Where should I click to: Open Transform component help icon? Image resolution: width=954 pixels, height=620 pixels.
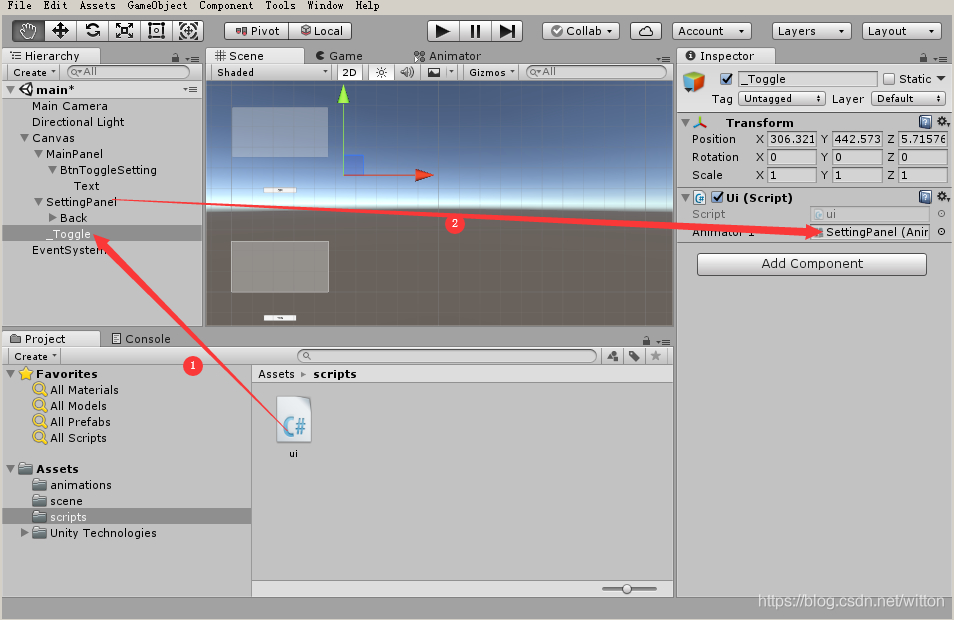tap(925, 122)
